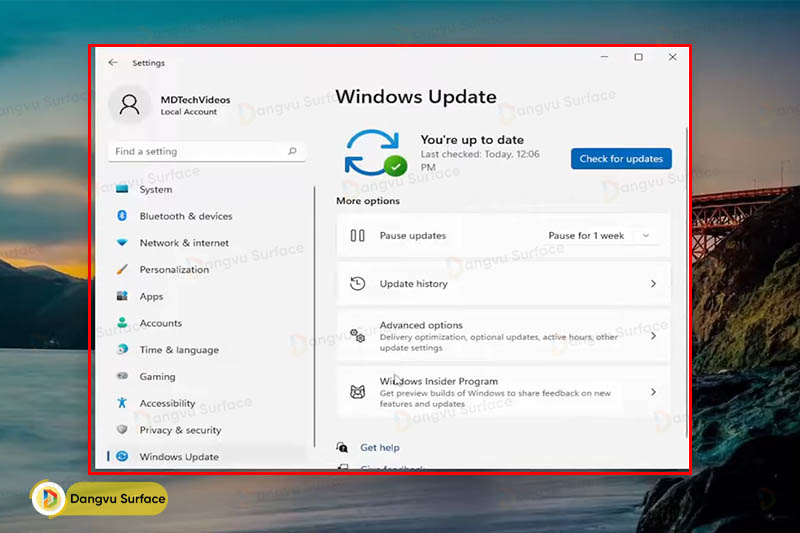
Task: Click the sidebar navigation scrollbar
Action: point(314,317)
